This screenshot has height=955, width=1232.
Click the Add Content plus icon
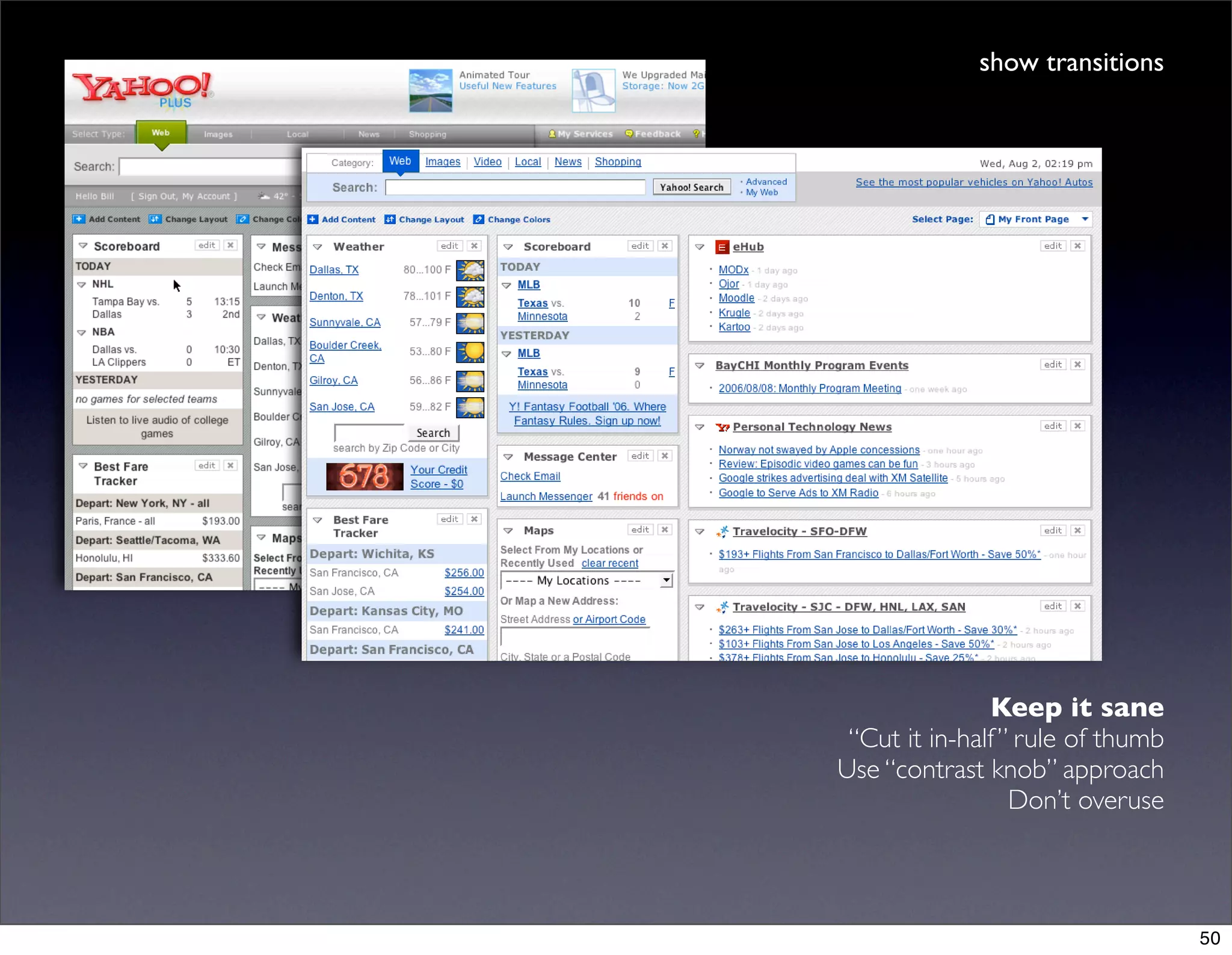point(313,220)
